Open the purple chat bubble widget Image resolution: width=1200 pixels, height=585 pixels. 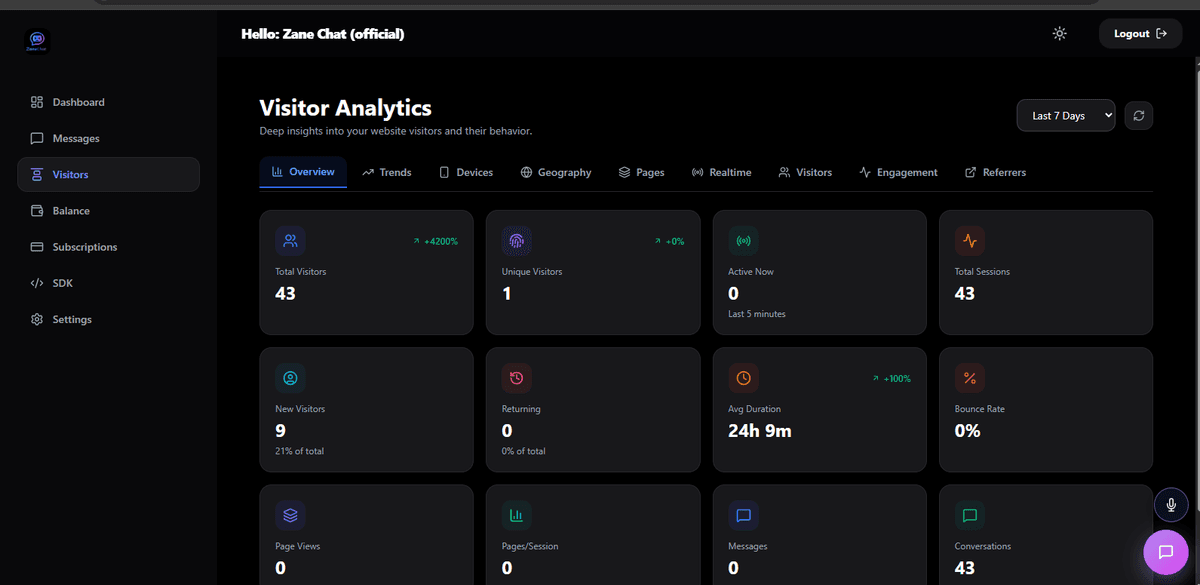coord(1165,552)
